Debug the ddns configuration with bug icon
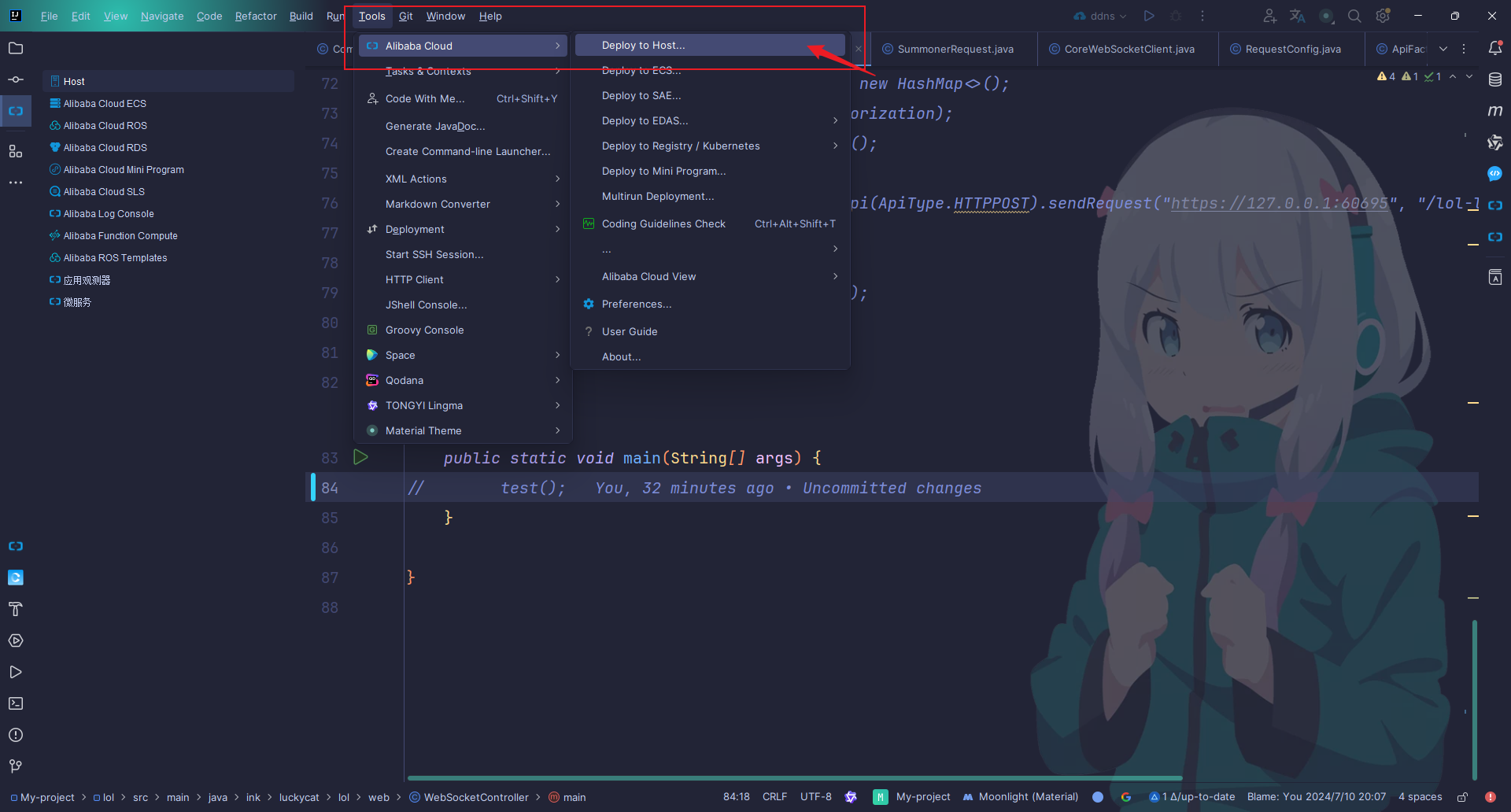1511x812 pixels. click(1176, 16)
